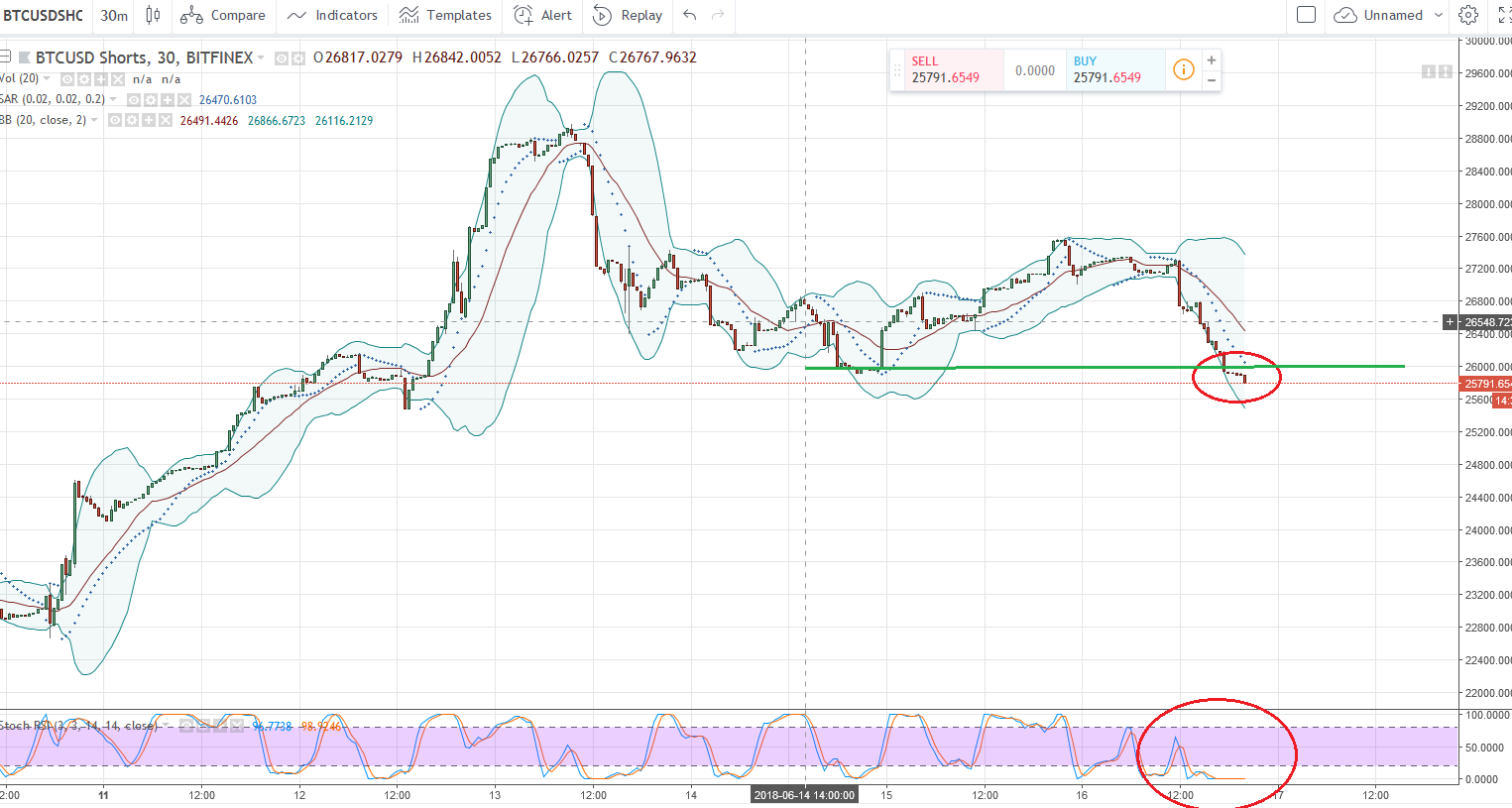The image size is (1512, 808).
Task: Open Vol (20) indicator settings
Action: (x=84, y=79)
